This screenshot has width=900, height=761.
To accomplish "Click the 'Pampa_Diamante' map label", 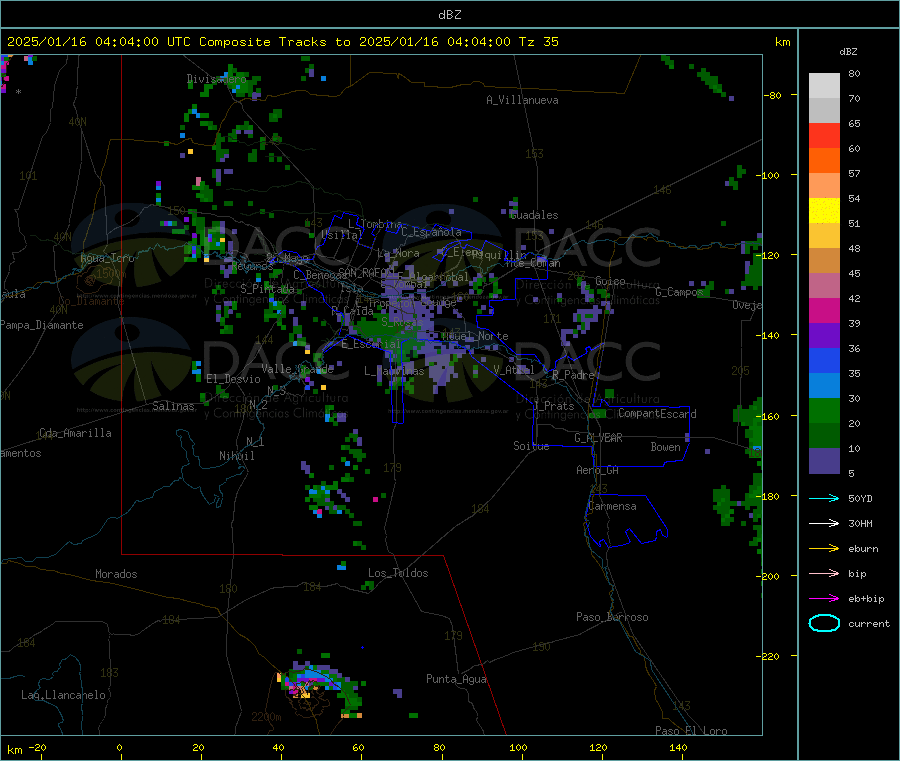I will click(42, 325).
